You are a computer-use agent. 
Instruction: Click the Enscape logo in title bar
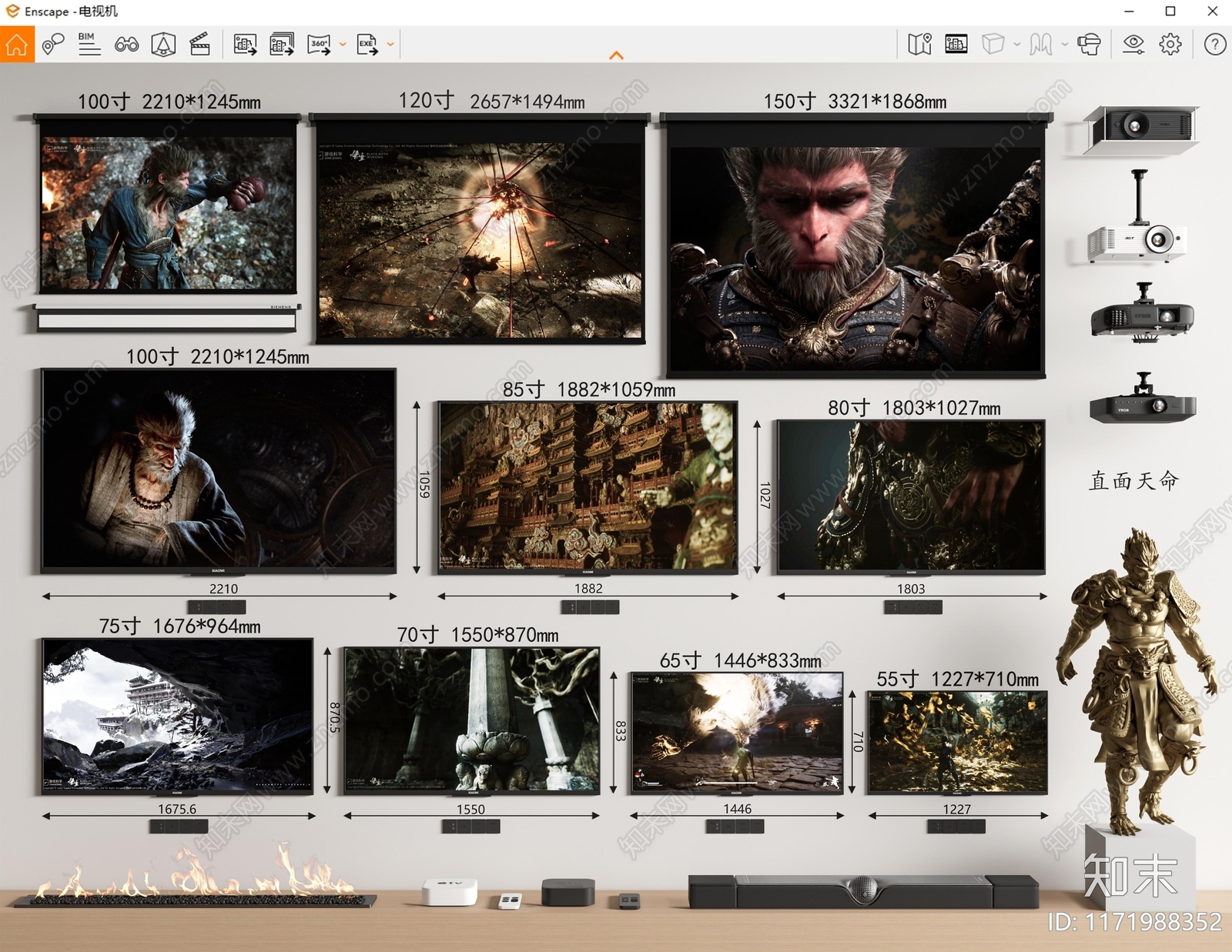pos(12,11)
